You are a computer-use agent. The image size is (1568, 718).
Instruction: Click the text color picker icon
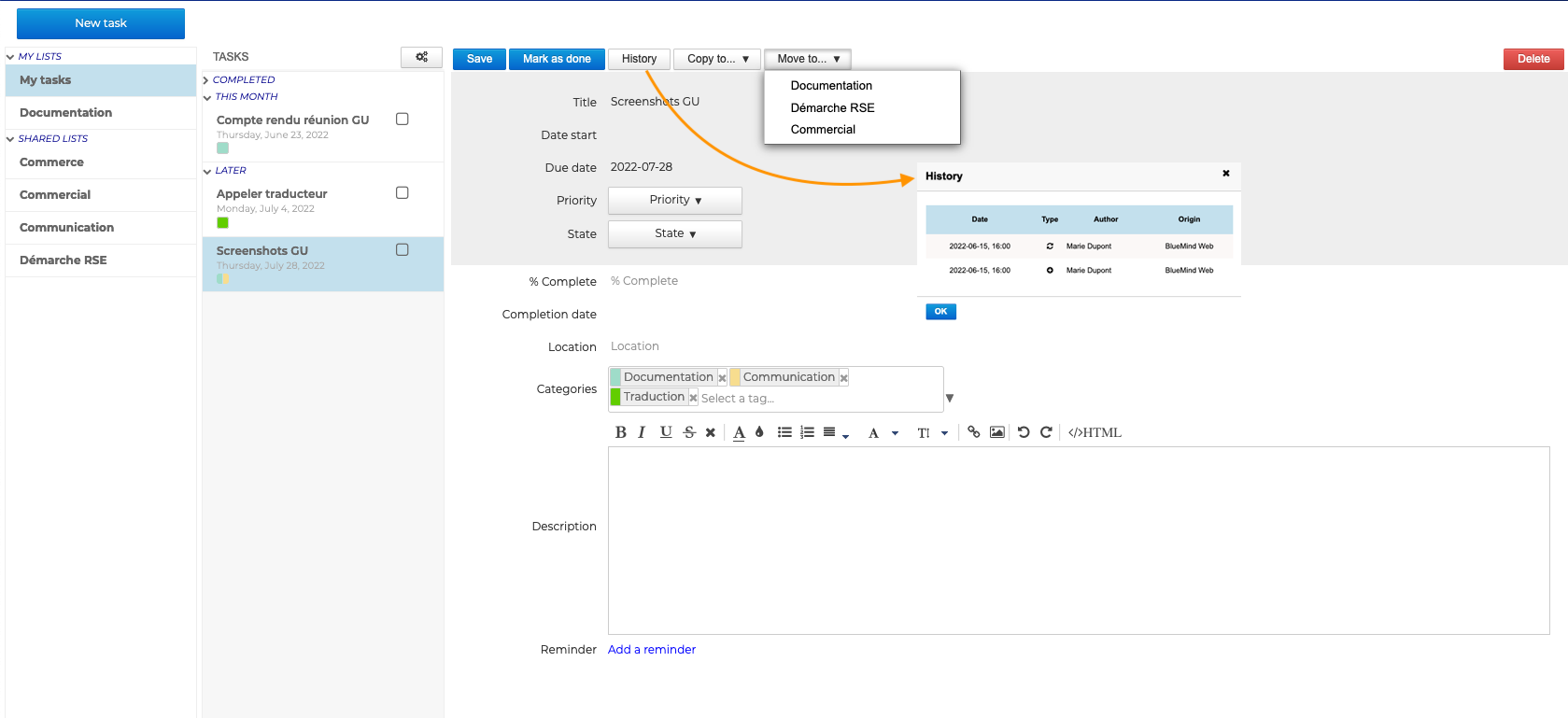tap(739, 432)
